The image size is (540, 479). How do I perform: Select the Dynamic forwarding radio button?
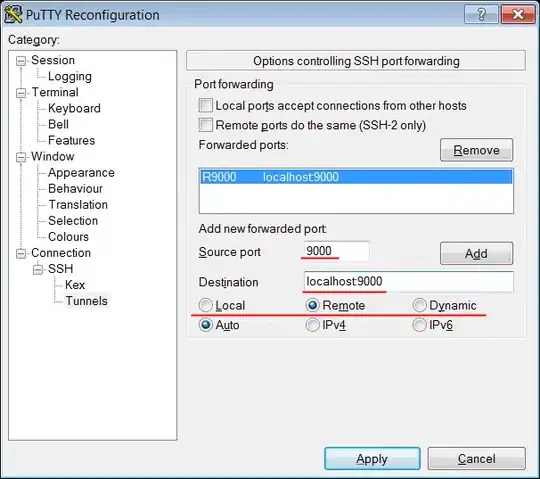(419, 305)
